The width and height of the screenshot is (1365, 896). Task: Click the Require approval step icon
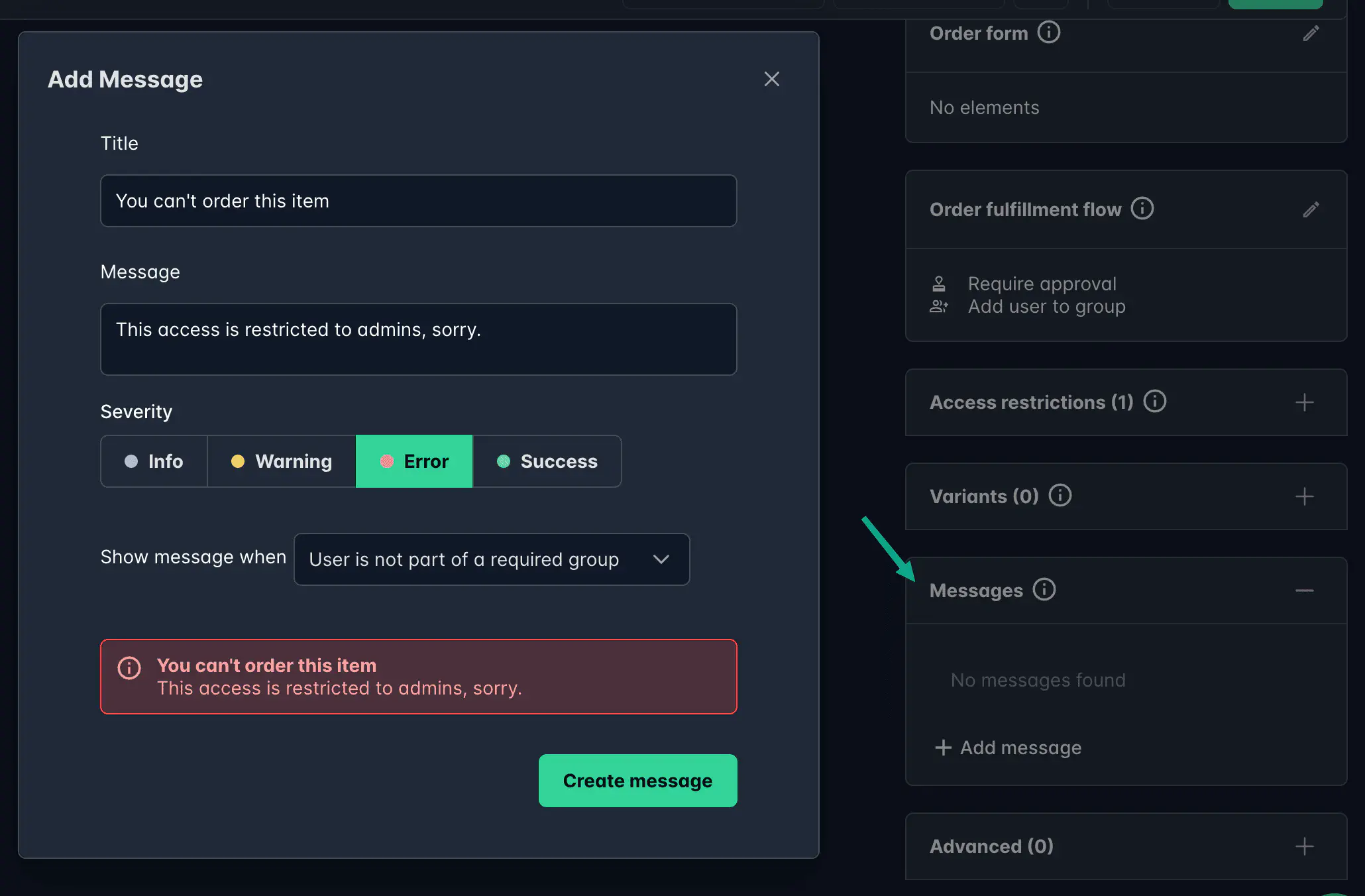[939, 283]
